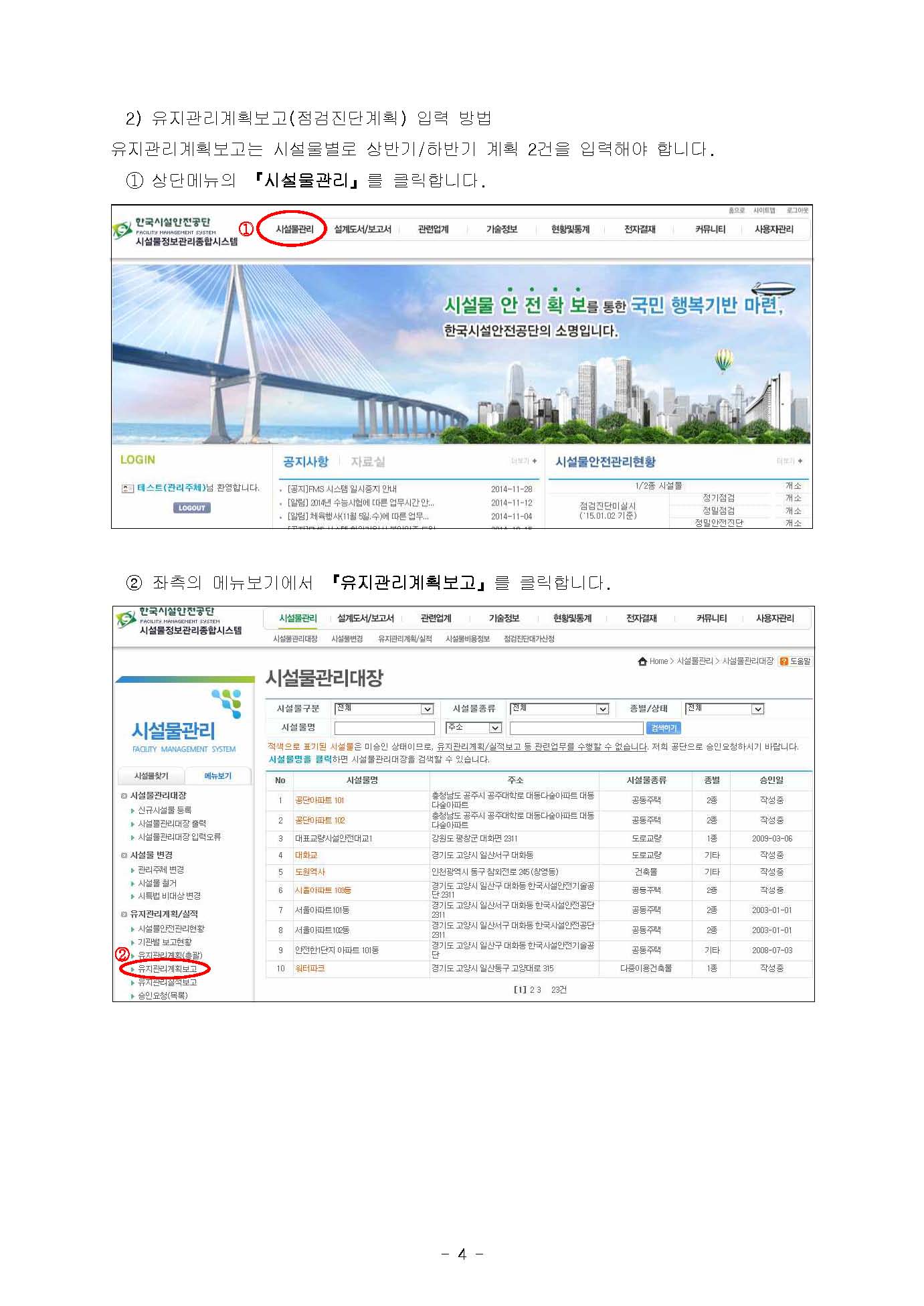
Task: Select 신규시설물 등록 in the left menu
Action: [x=165, y=810]
